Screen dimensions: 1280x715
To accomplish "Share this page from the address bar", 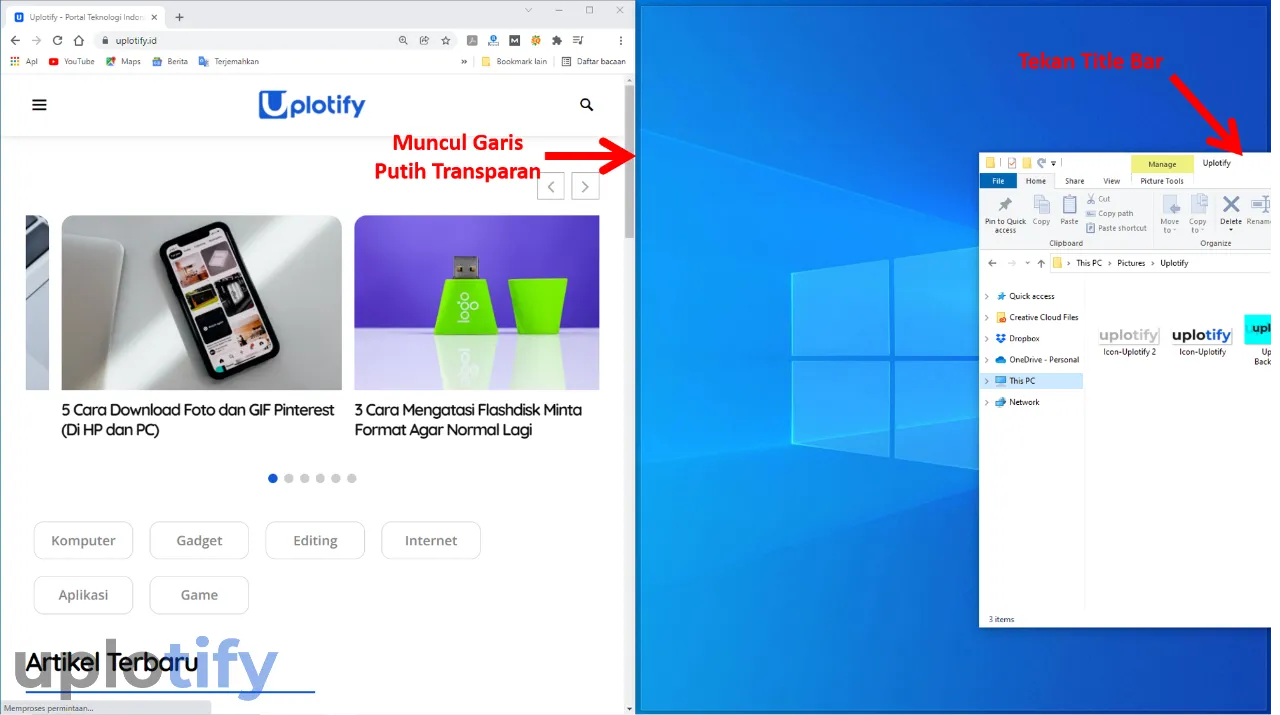I will click(x=425, y=41).
